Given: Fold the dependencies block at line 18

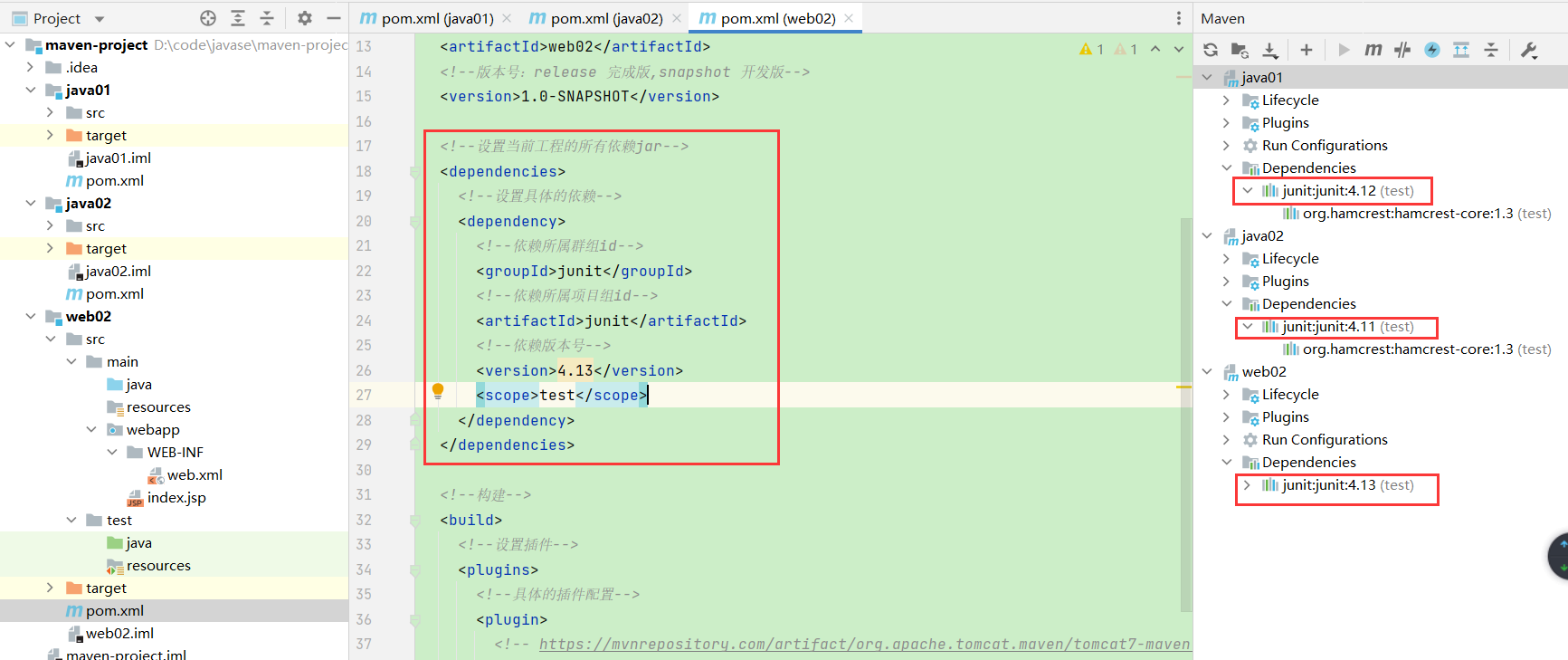Looking at the screenshot, I should coord(414,171).
